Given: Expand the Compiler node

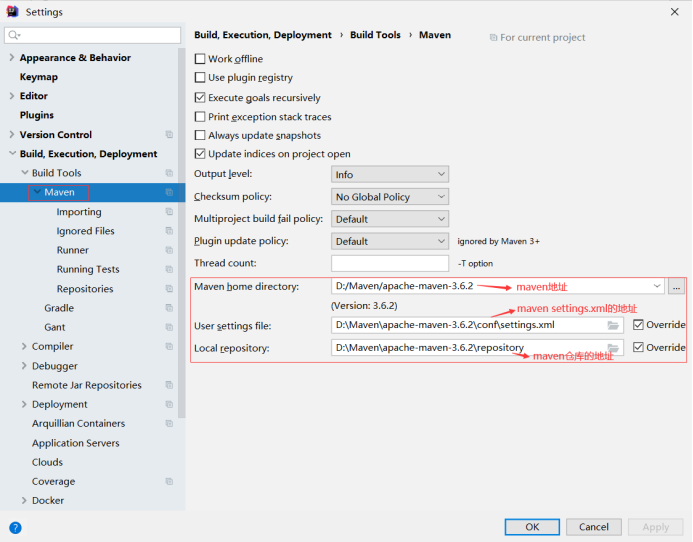Looking at the screenshot, I should tap(24, 346).
